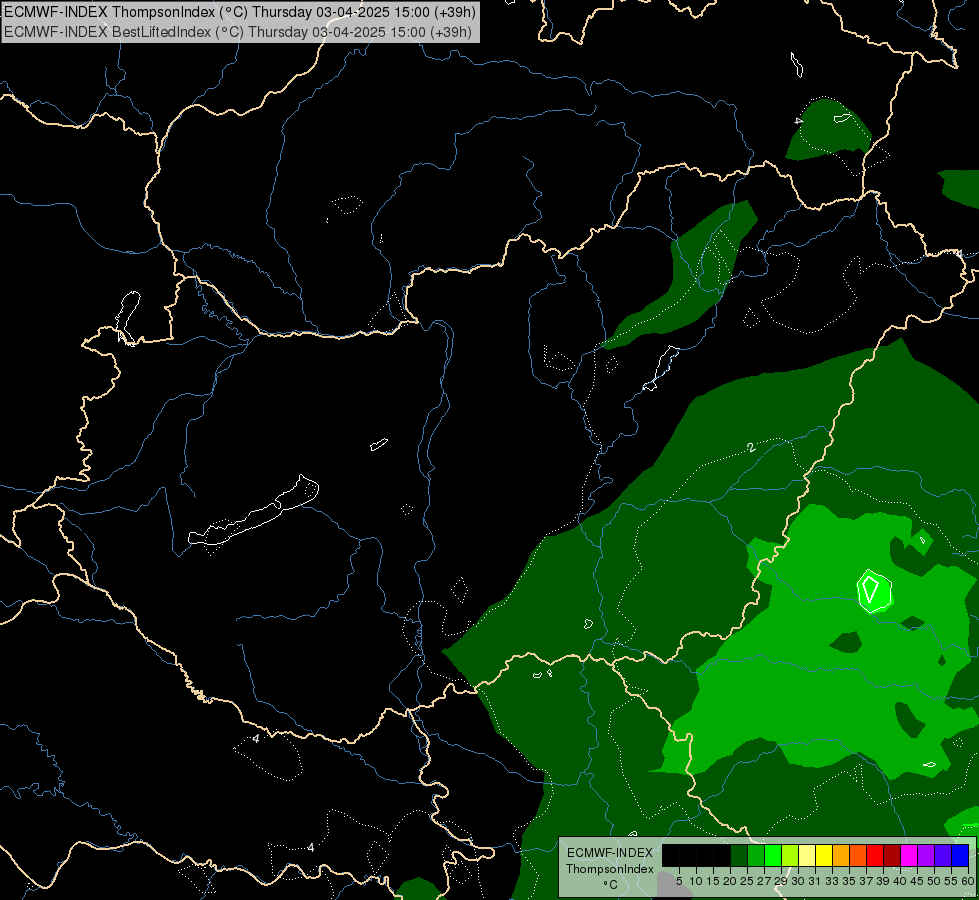Choose the bright red 37–39 legend swatch
The height and width of the screenshot is (900, 979).
(875, 855)
